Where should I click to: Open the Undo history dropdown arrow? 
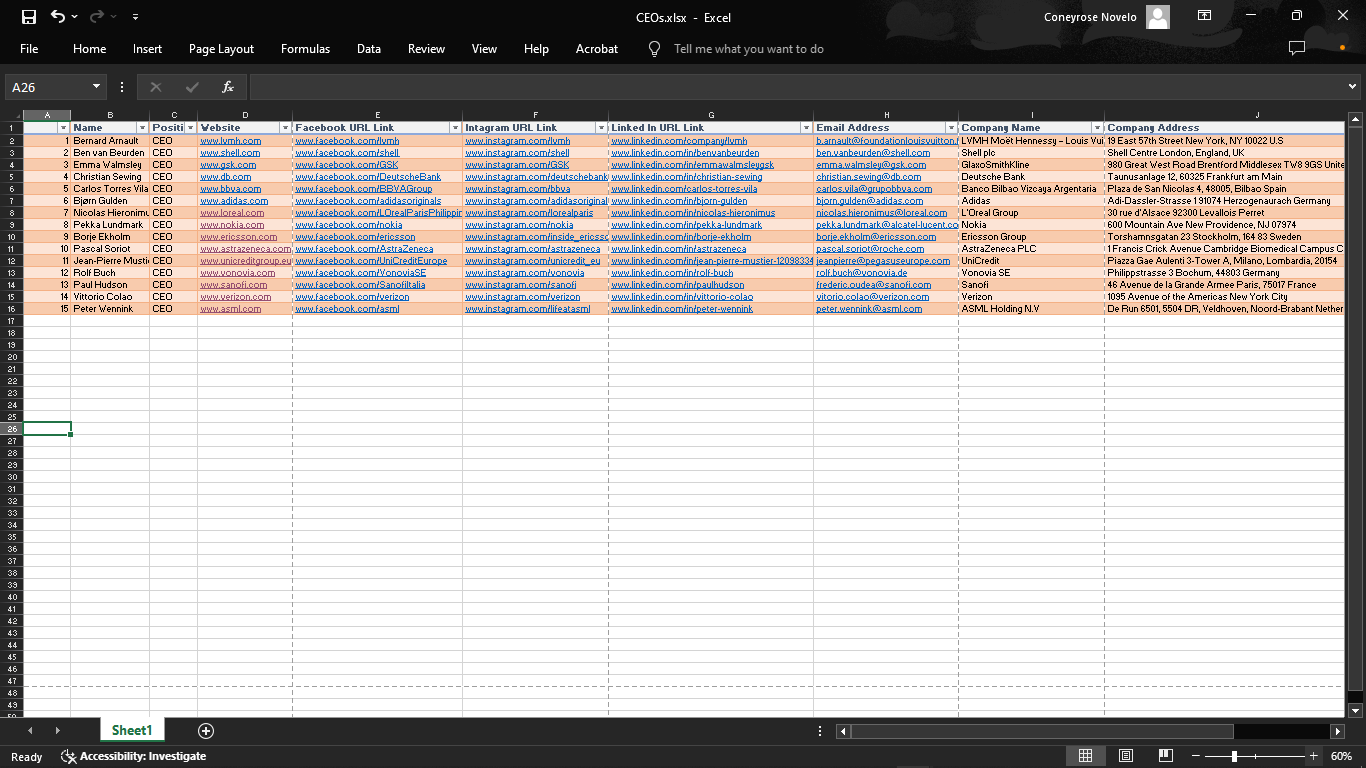coord(74,17)
